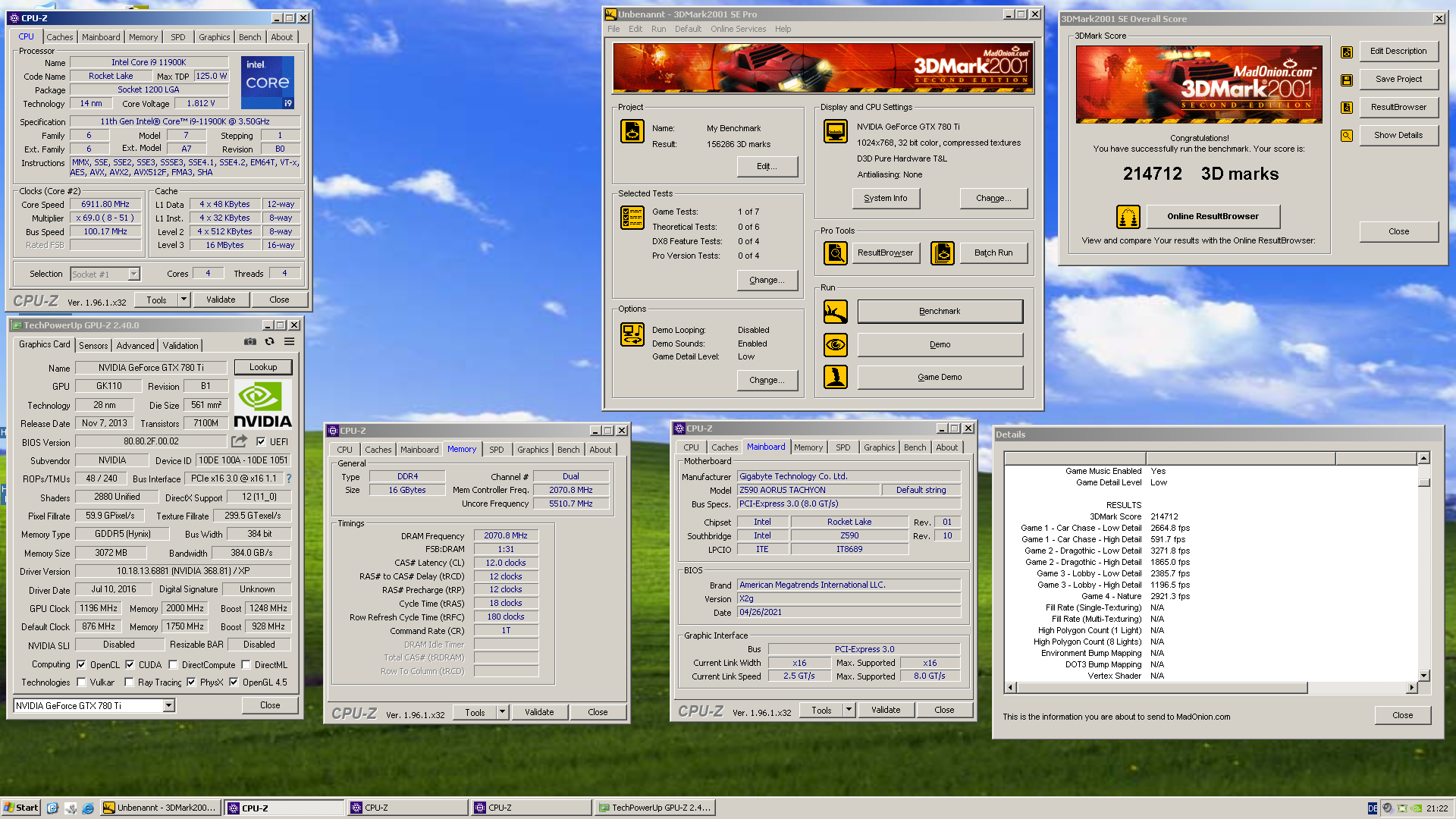Screen dimensions: 1456x819
Task: Click the Selected Tests checklist icon
Action: coord(632,218)
